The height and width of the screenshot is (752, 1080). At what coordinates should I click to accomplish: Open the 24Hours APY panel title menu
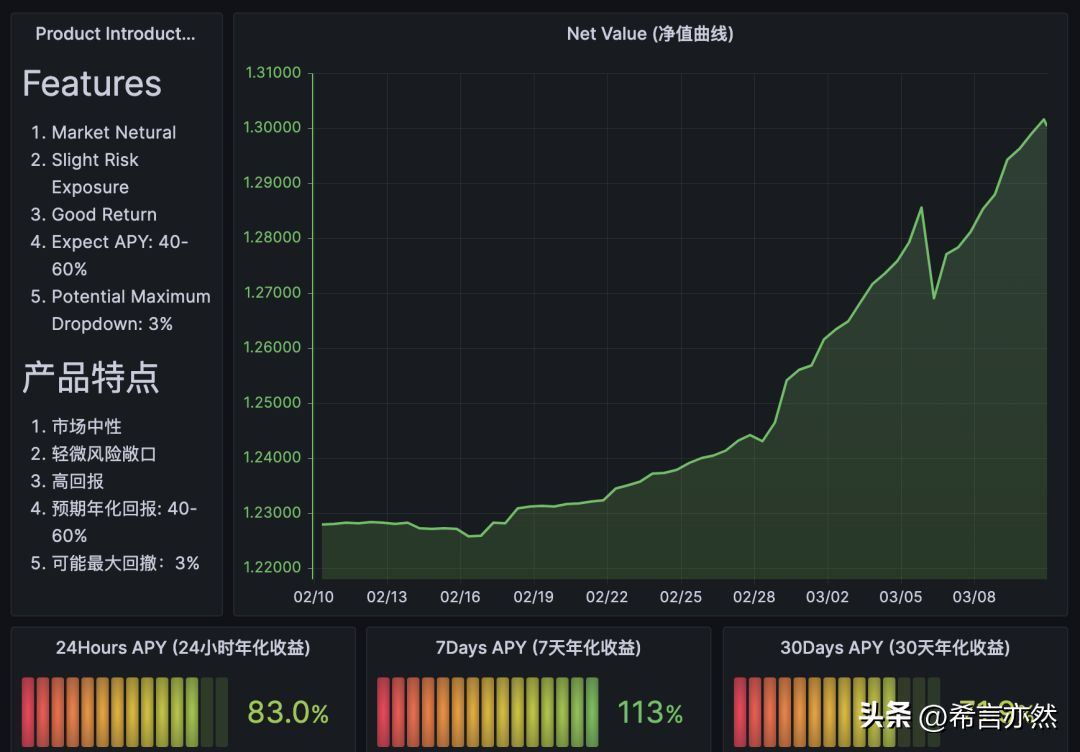pyautogui.click(x=183, y=648)
